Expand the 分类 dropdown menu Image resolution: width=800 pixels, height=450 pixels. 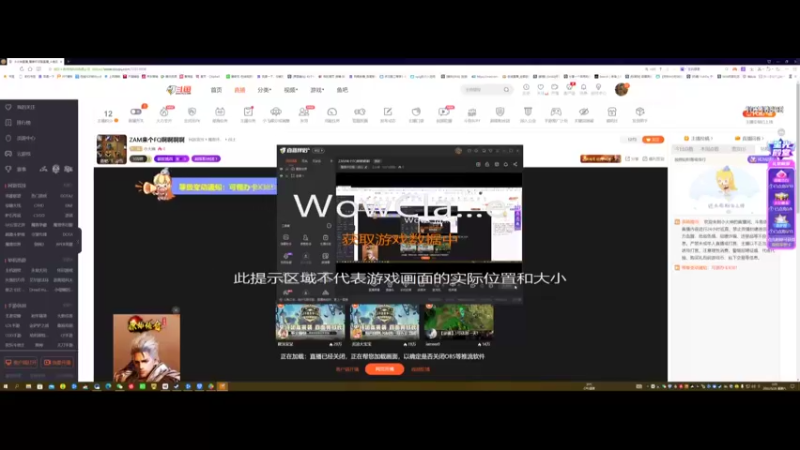264,90
